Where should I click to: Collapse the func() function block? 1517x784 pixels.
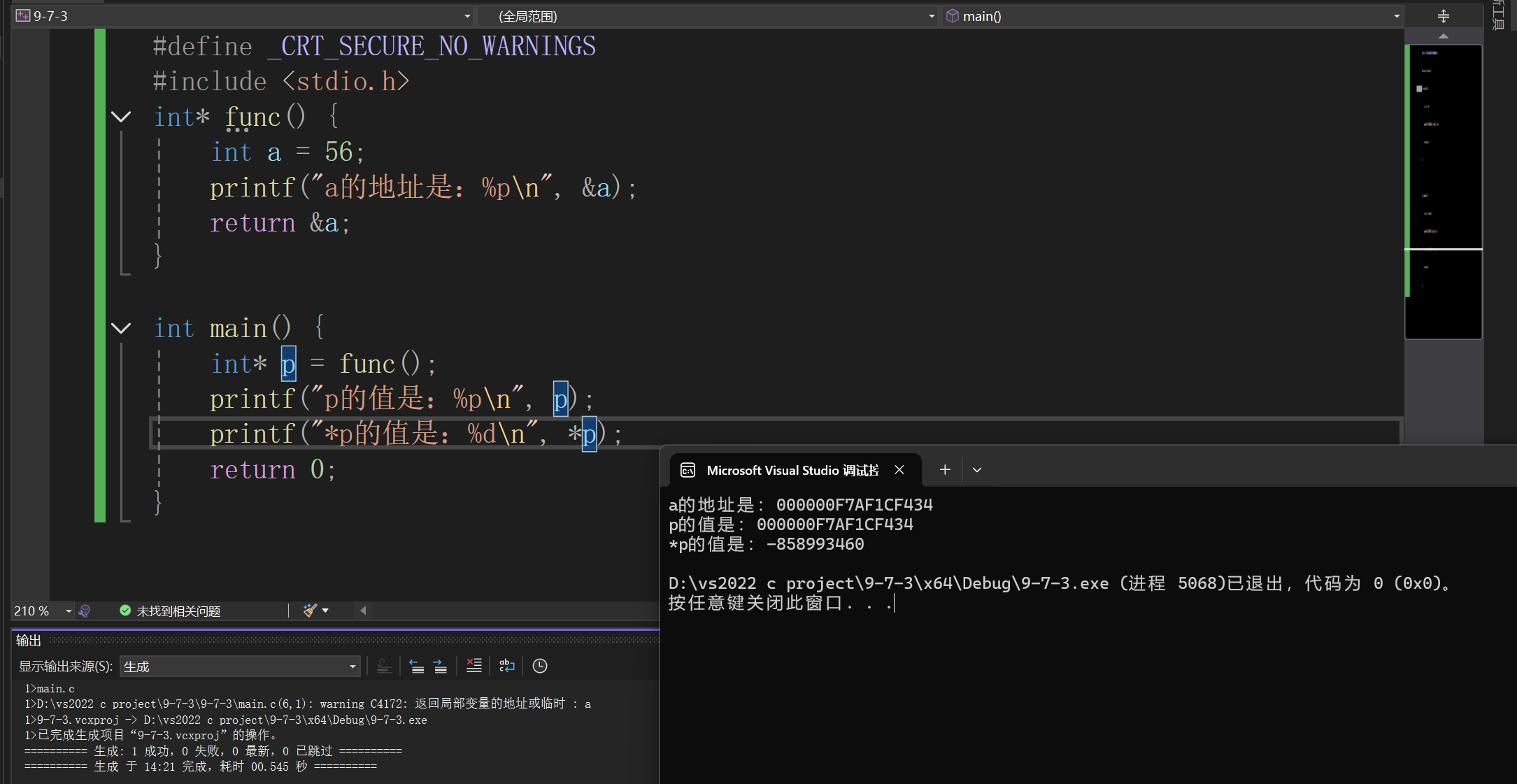121,117
